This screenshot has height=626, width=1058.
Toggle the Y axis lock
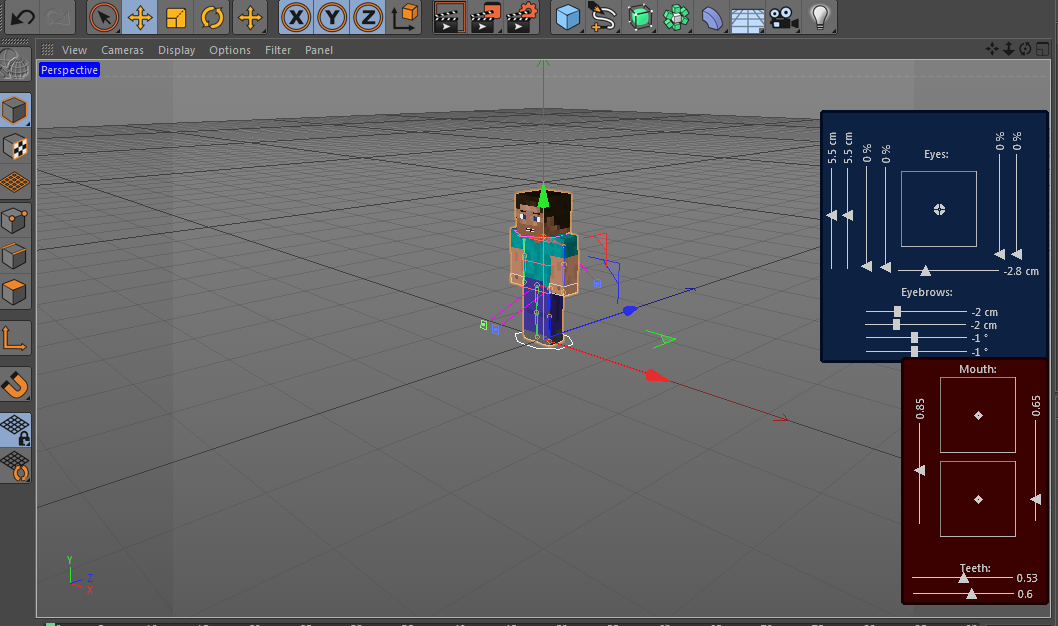click(332, 17)
